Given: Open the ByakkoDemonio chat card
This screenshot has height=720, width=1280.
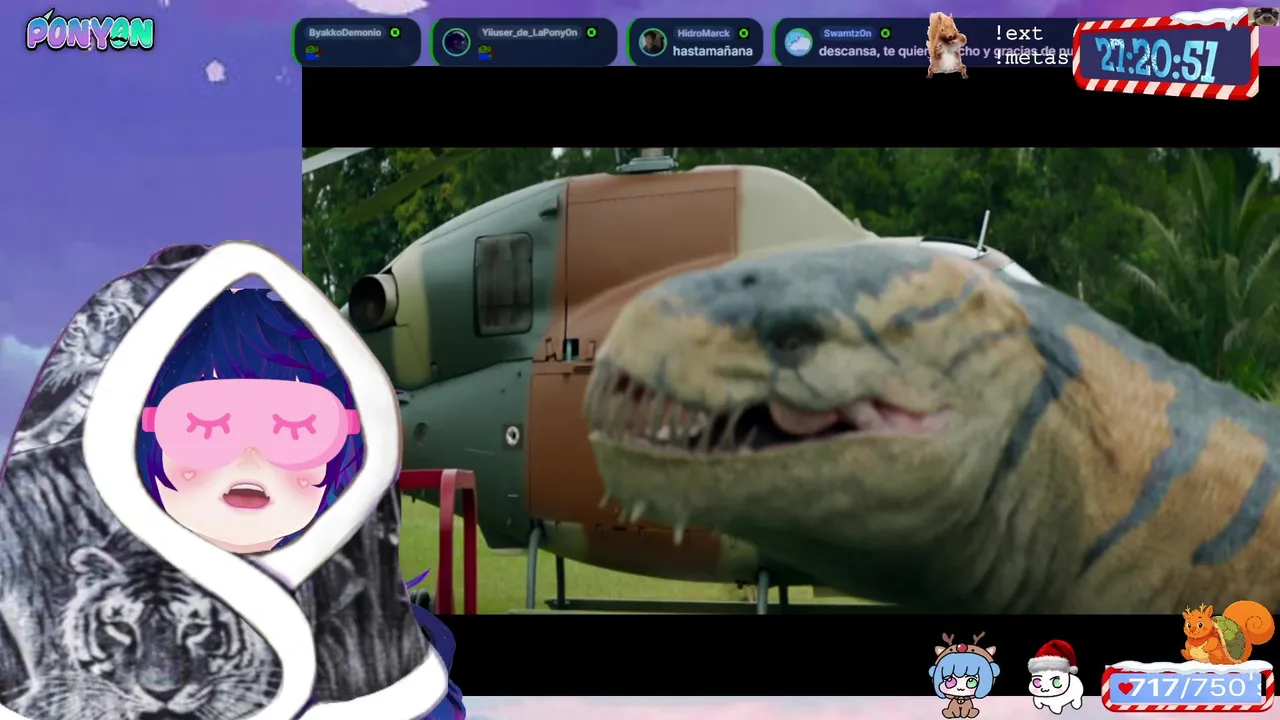Looking at the screenshot, I should pos(357,42).
